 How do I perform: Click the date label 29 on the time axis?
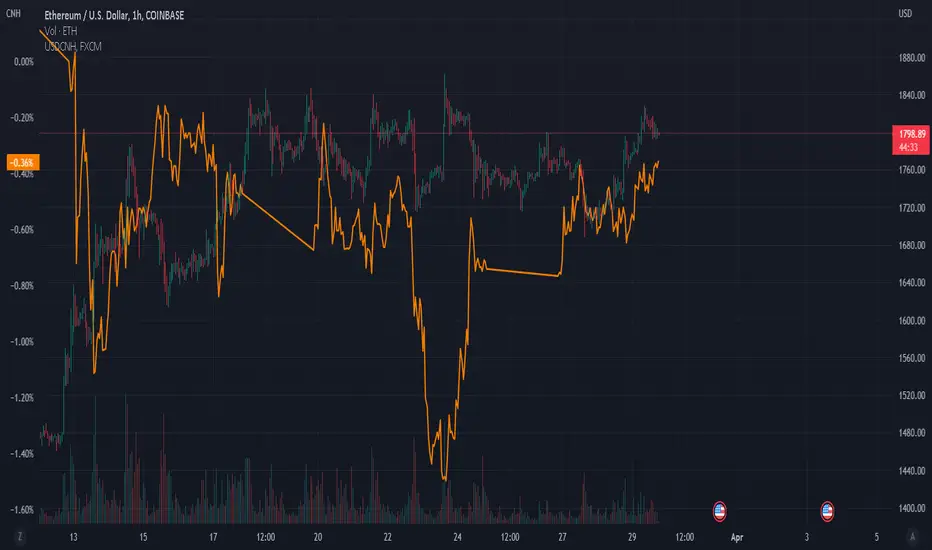tap(632, 537)
